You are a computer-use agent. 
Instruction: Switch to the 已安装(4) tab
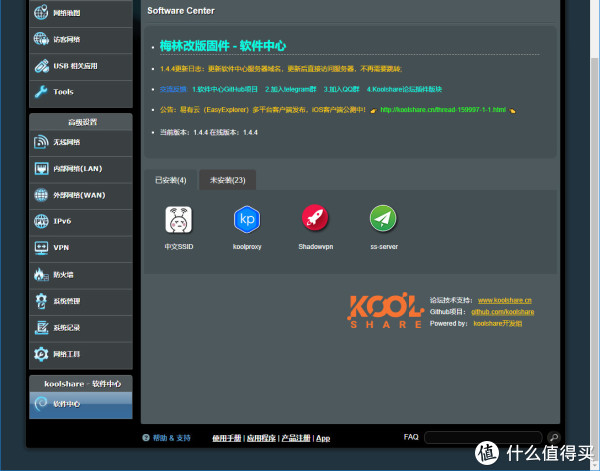tap(171, 180)
